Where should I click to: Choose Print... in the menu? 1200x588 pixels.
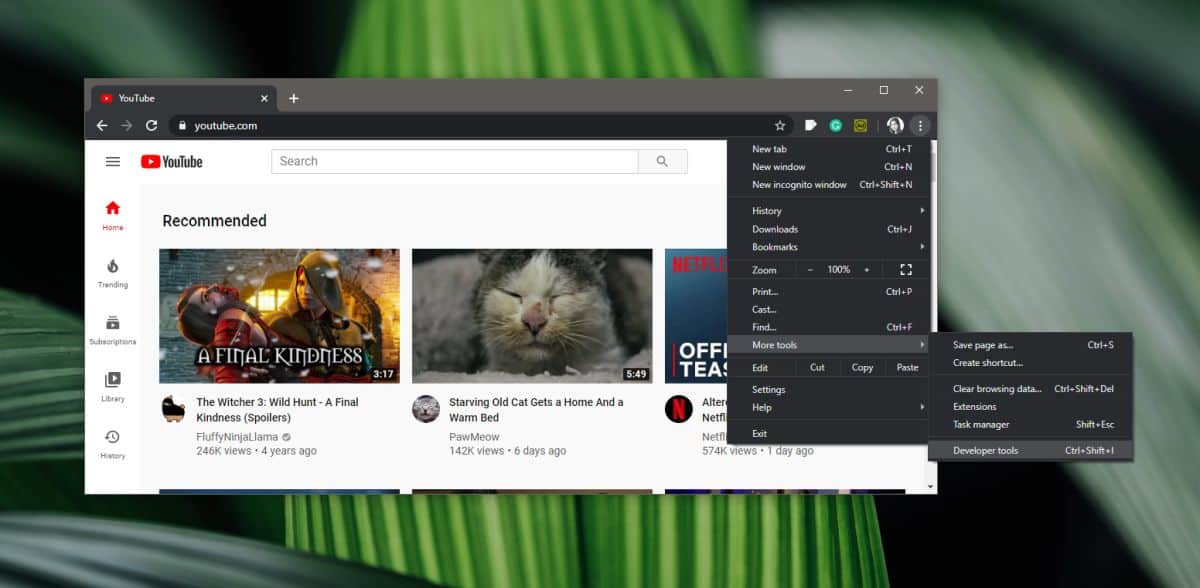829,292
